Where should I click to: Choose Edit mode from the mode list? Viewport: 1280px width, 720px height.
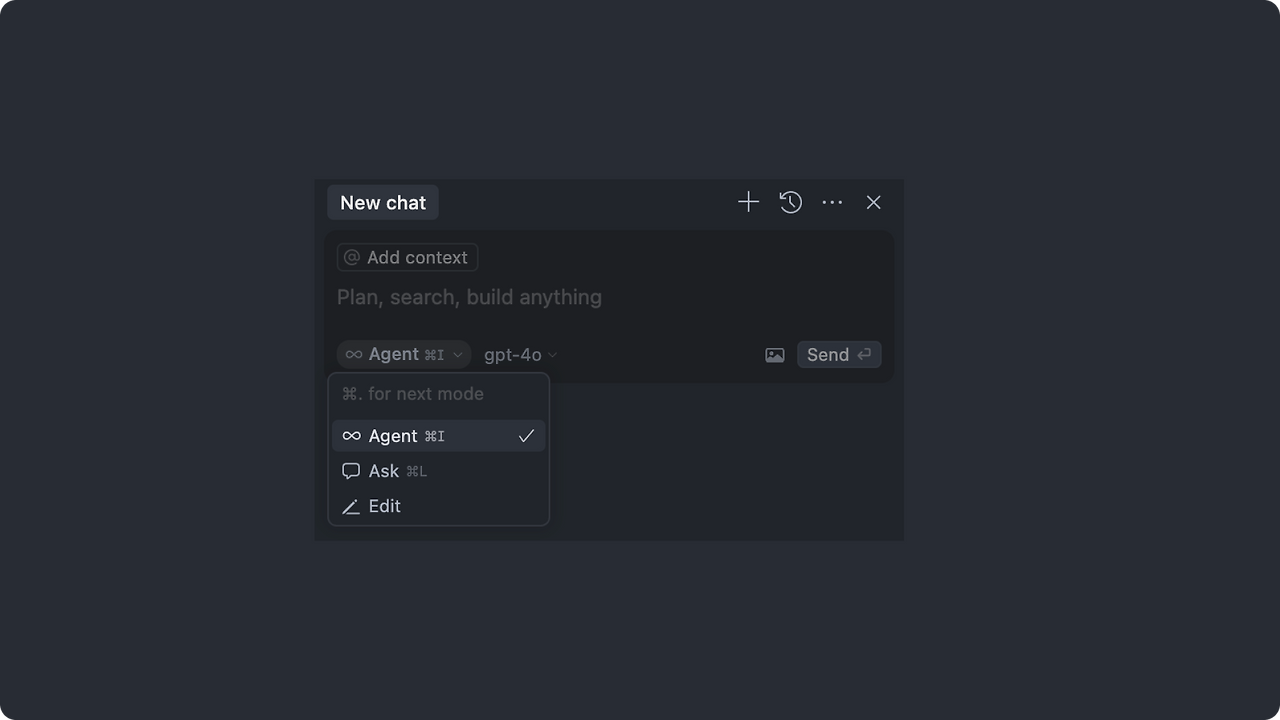[385, 506]
